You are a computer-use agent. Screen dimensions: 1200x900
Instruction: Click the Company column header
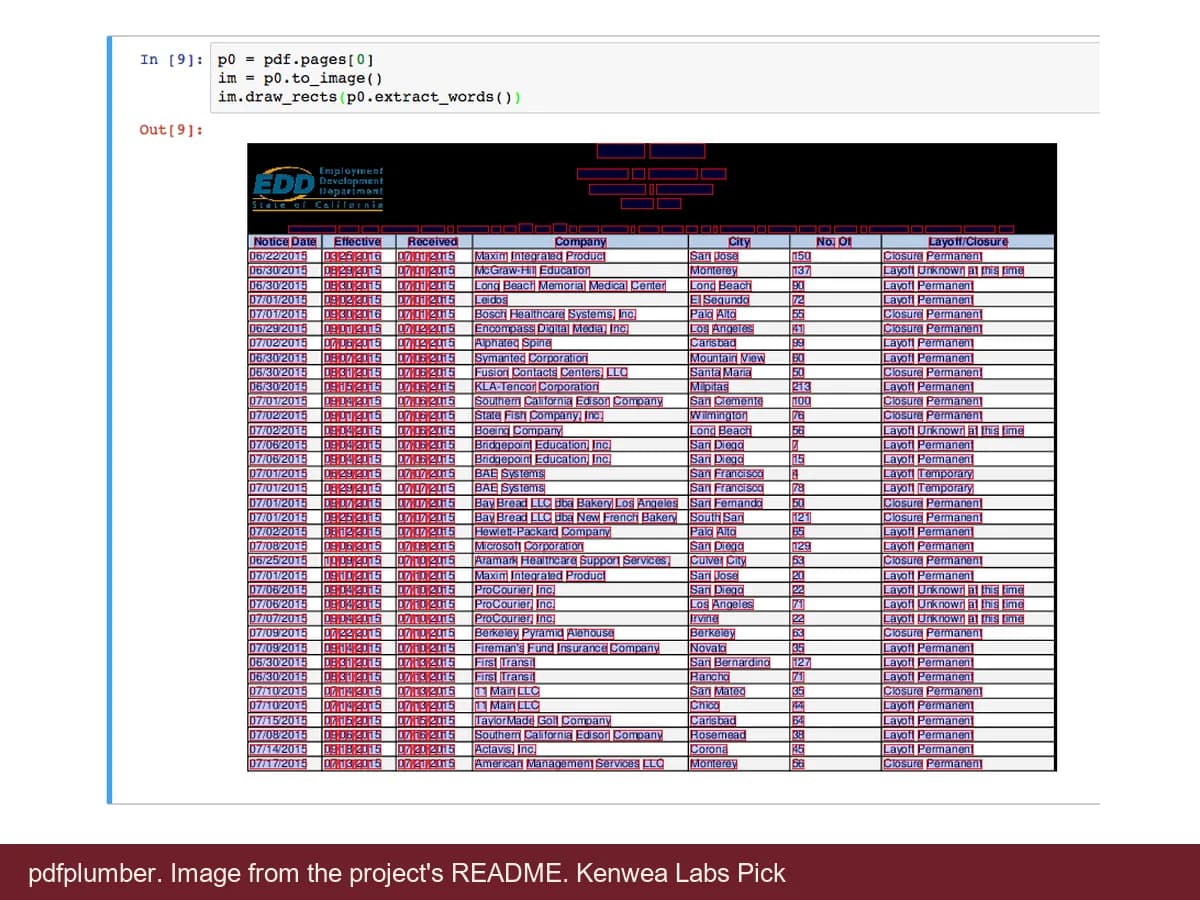580,241
